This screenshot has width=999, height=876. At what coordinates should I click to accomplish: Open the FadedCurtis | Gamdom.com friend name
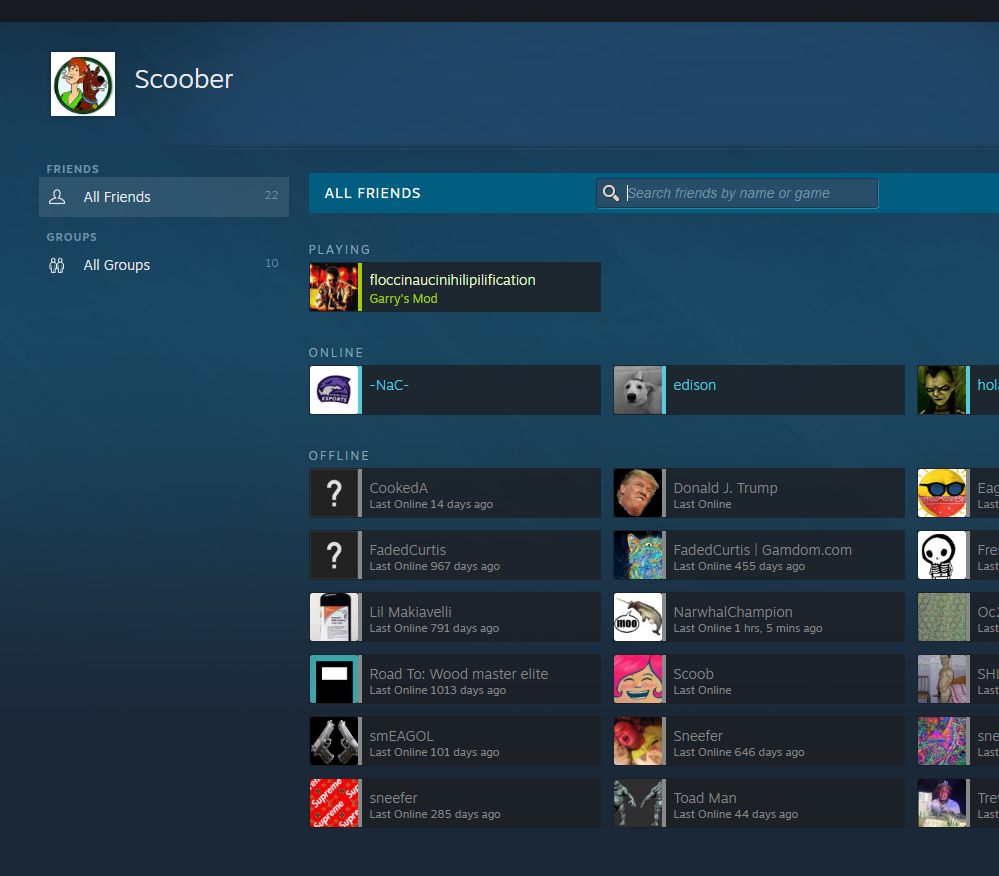pyautogui.click(x=763, y=550)
